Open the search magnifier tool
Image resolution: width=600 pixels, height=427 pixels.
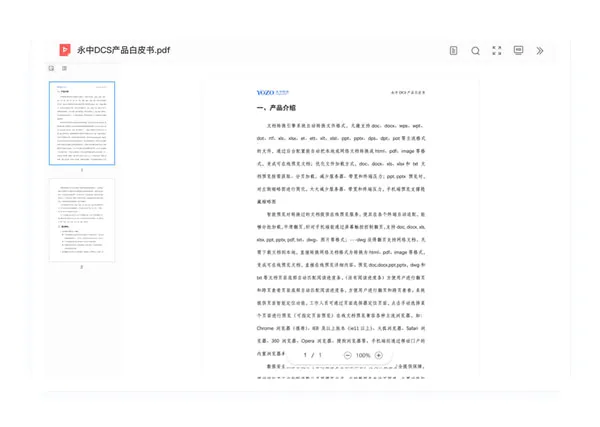click(476, 51)
